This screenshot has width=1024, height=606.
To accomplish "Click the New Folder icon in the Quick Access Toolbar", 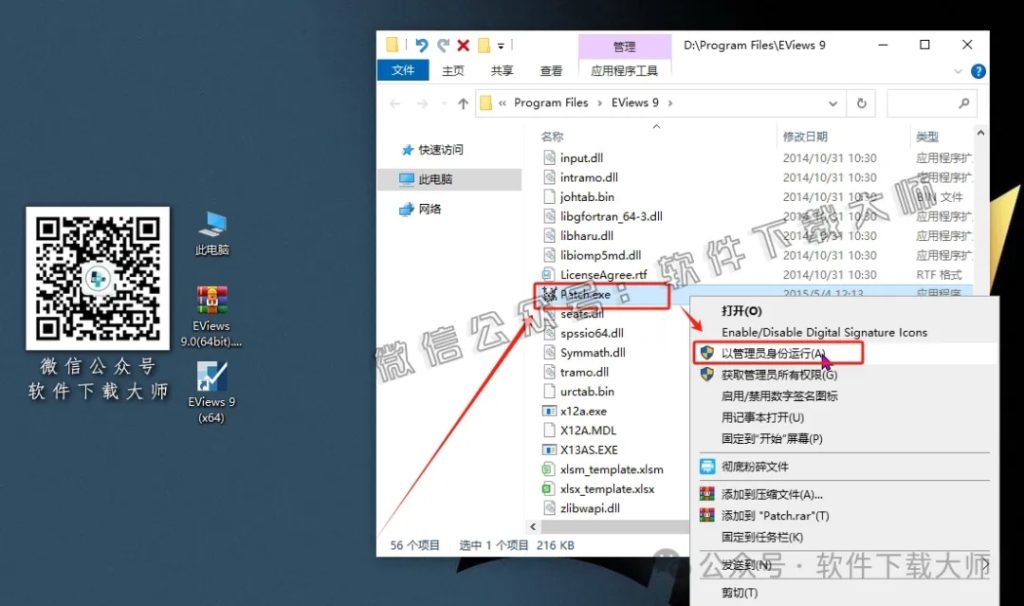I will click(x=484, y=44).
